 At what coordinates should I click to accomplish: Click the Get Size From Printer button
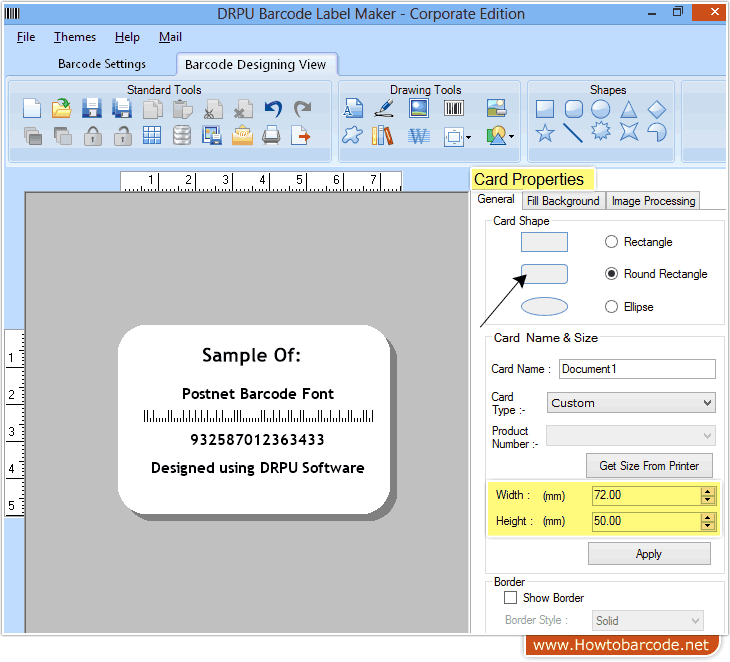pyautogui.click(x=649, y=466)
